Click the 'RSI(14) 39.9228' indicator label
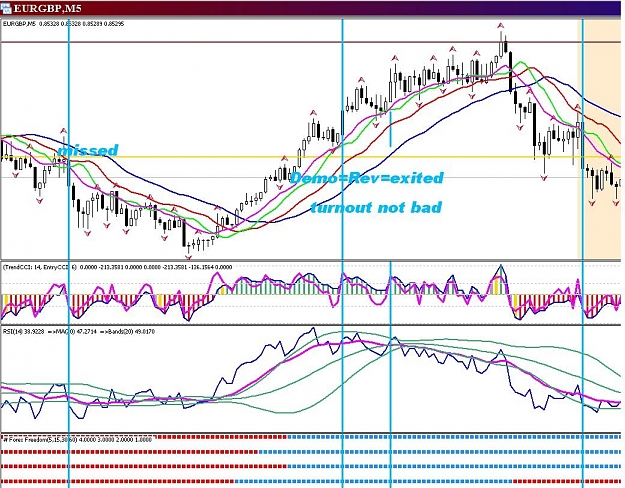Image resolution: width=625 pixels, height=488 pixels. 79,331
